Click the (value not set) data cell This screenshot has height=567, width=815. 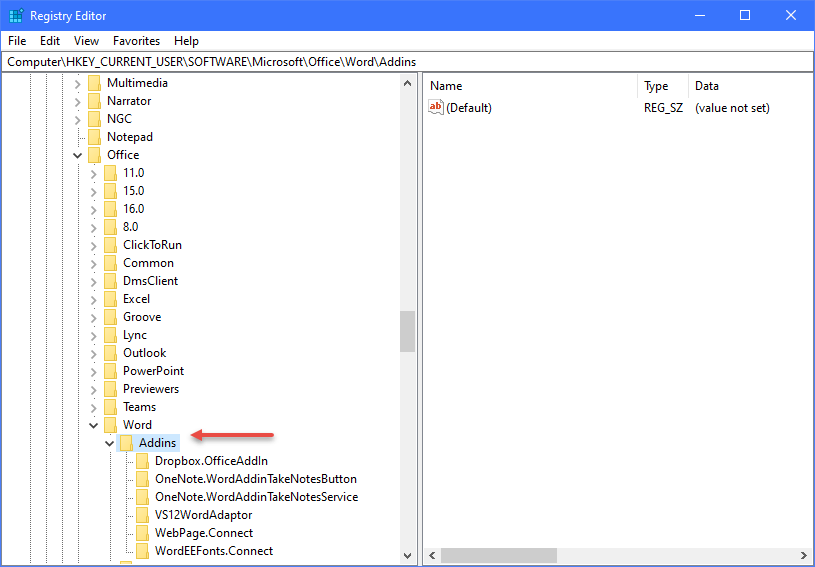click(732, 108)
